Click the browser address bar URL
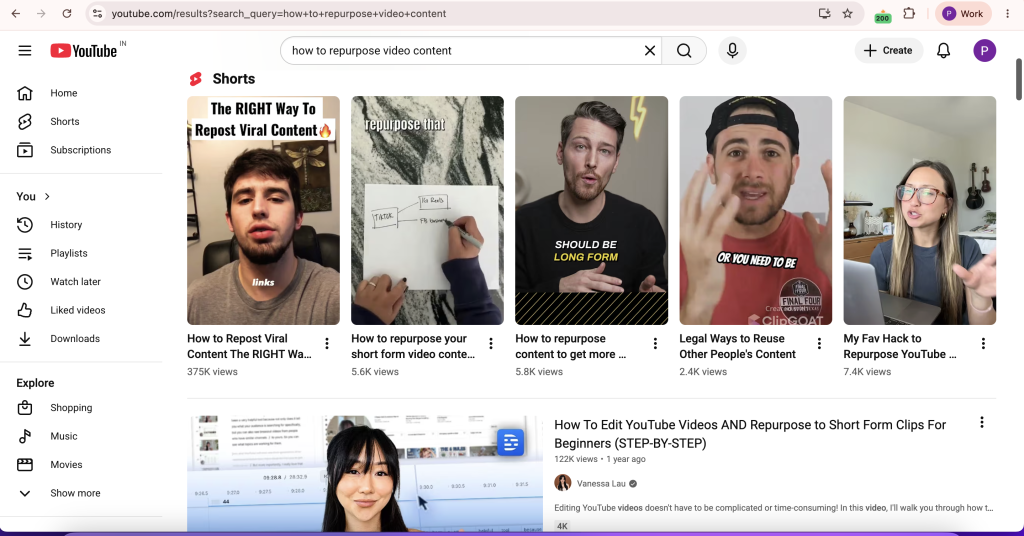Viewport: 1024px width, 536px height. point(279,14)
